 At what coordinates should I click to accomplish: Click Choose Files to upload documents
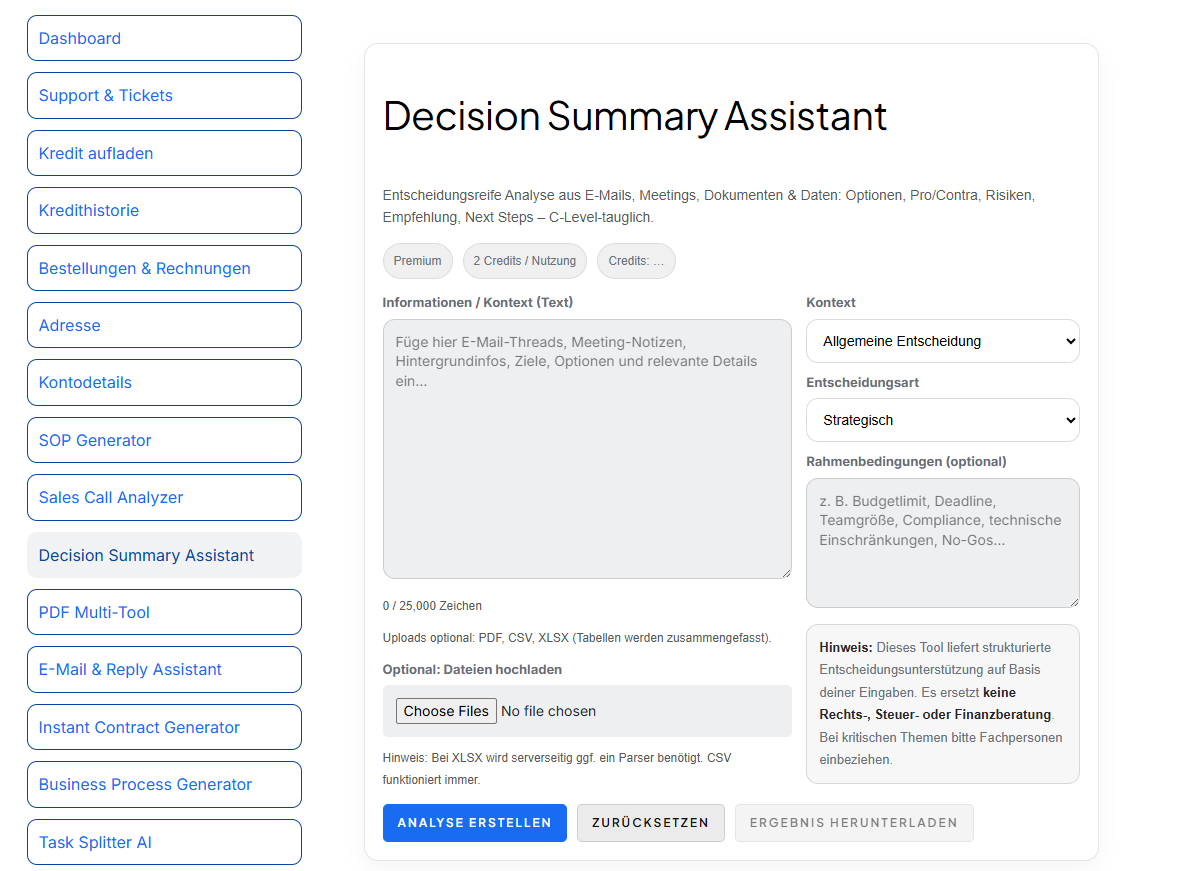pos(445,711)
